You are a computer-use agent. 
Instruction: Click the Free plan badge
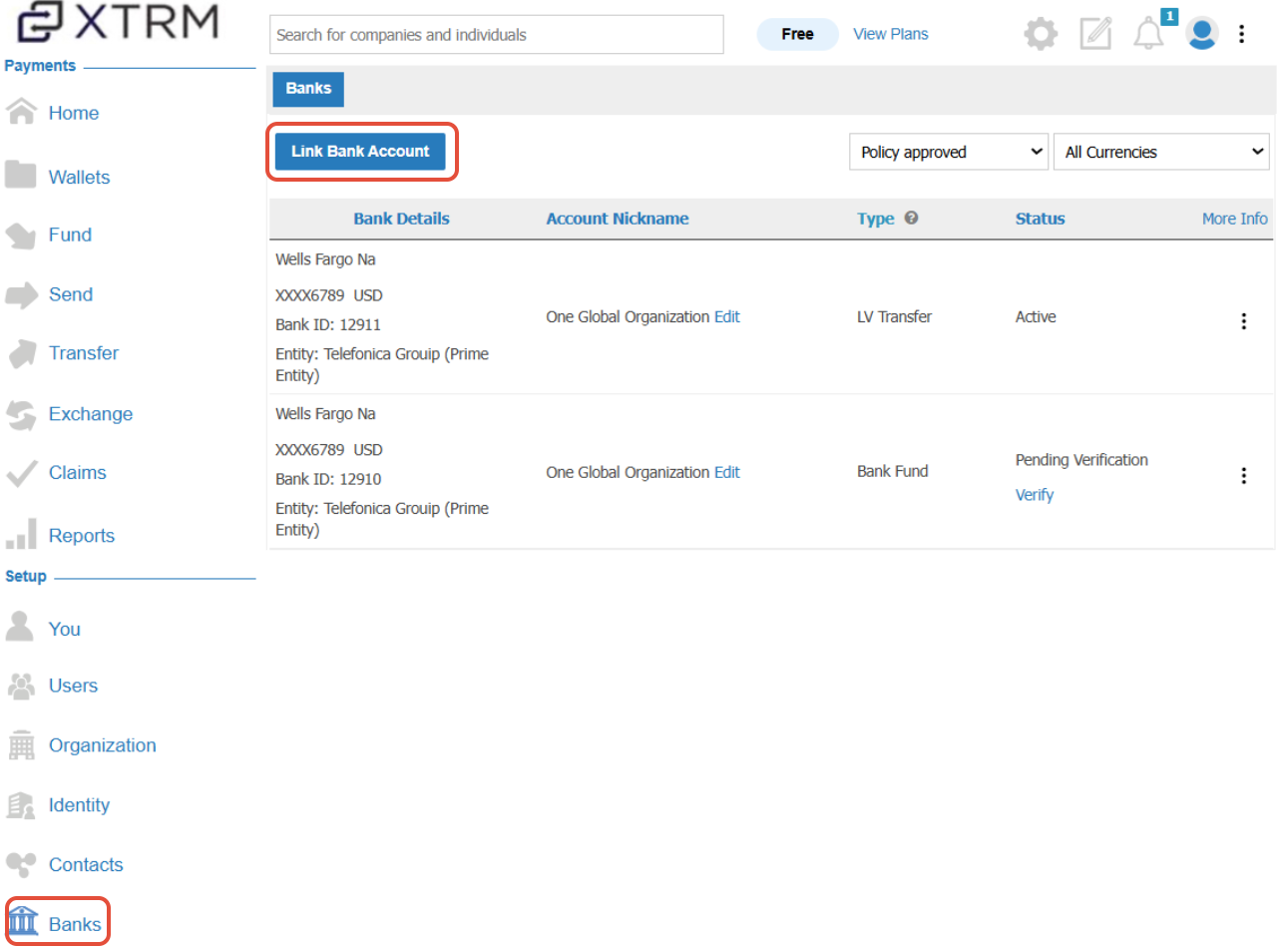pos(797,34)
